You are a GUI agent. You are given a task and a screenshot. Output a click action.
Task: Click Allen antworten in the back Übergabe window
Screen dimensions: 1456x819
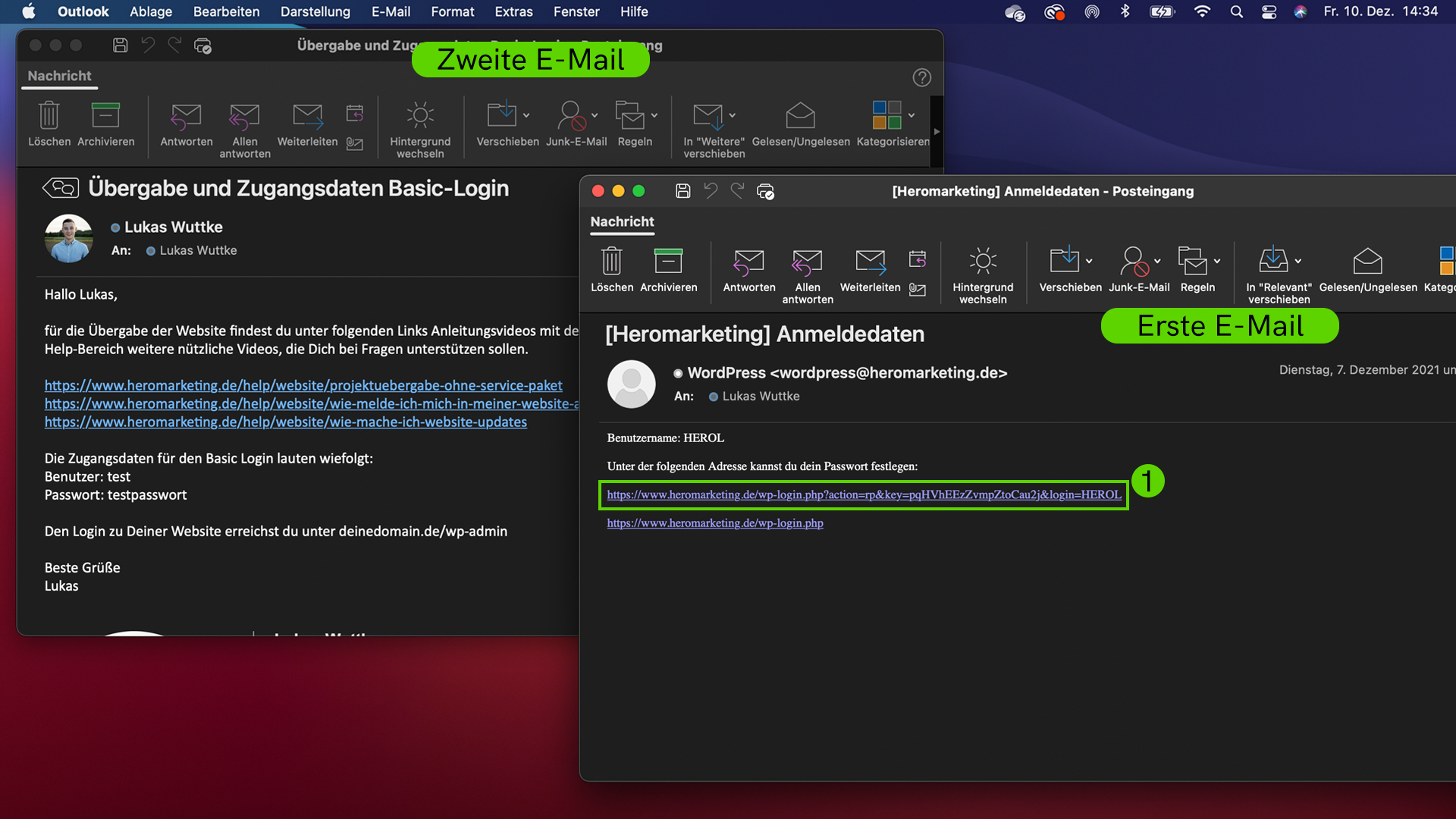pyautogui.click(x=245, y=130)
